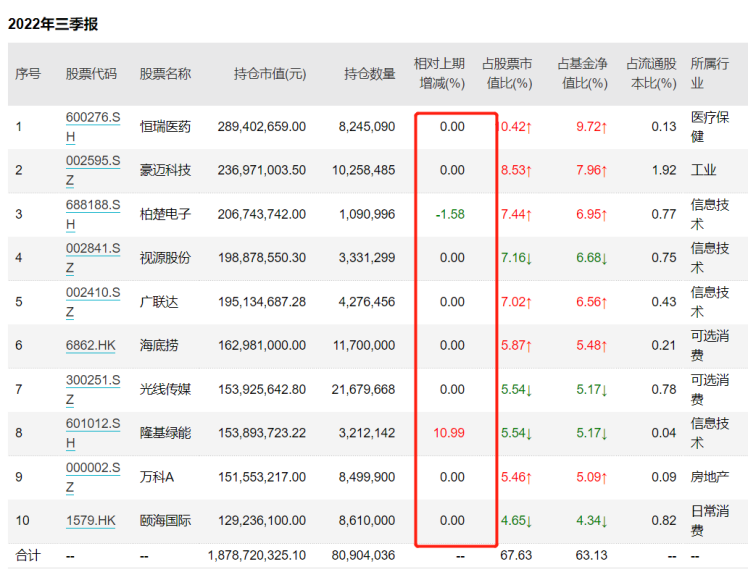Select stock name 颐海国际

(165, 521)
